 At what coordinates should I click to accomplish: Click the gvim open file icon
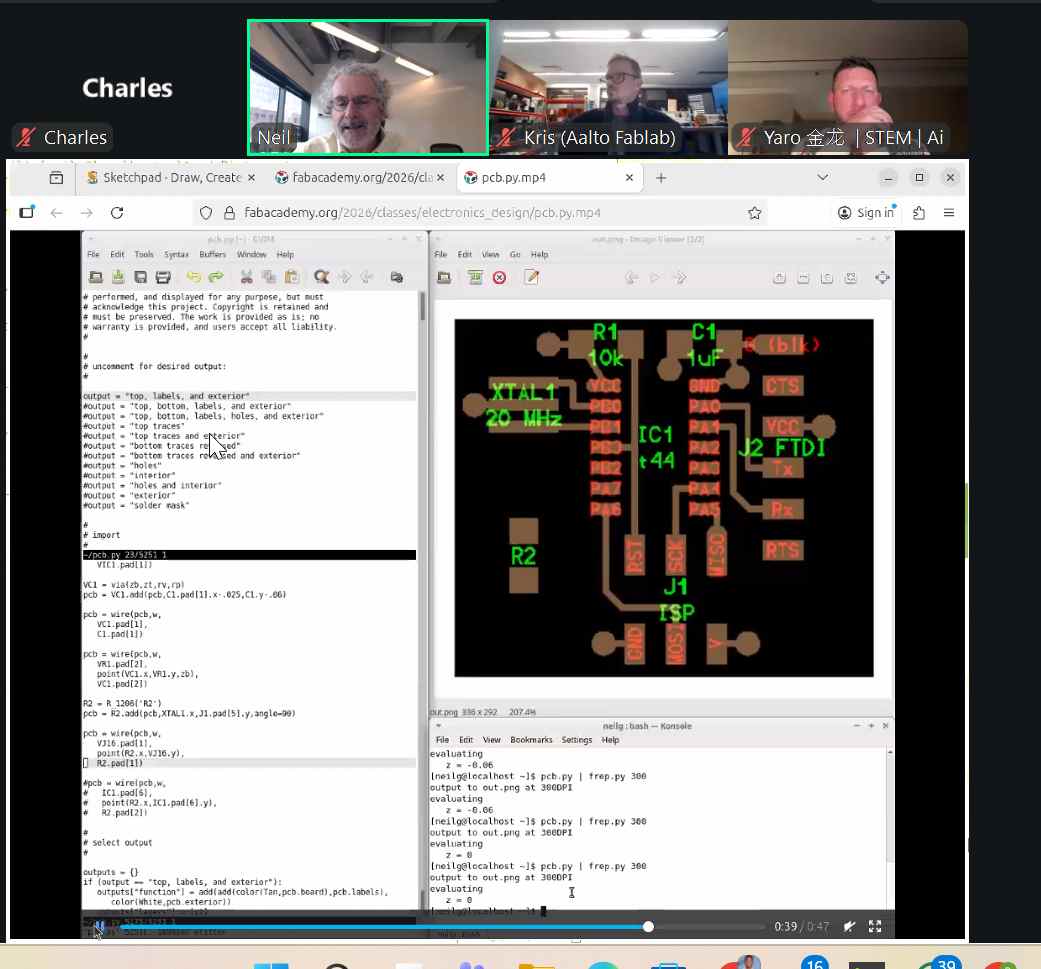(96, 277)
